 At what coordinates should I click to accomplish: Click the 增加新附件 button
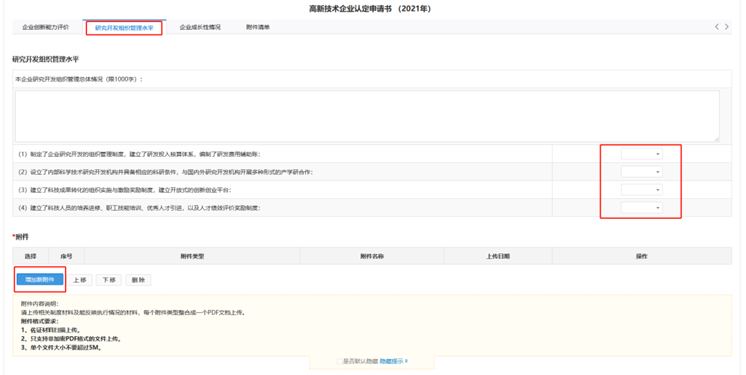(x=40, y=279)
